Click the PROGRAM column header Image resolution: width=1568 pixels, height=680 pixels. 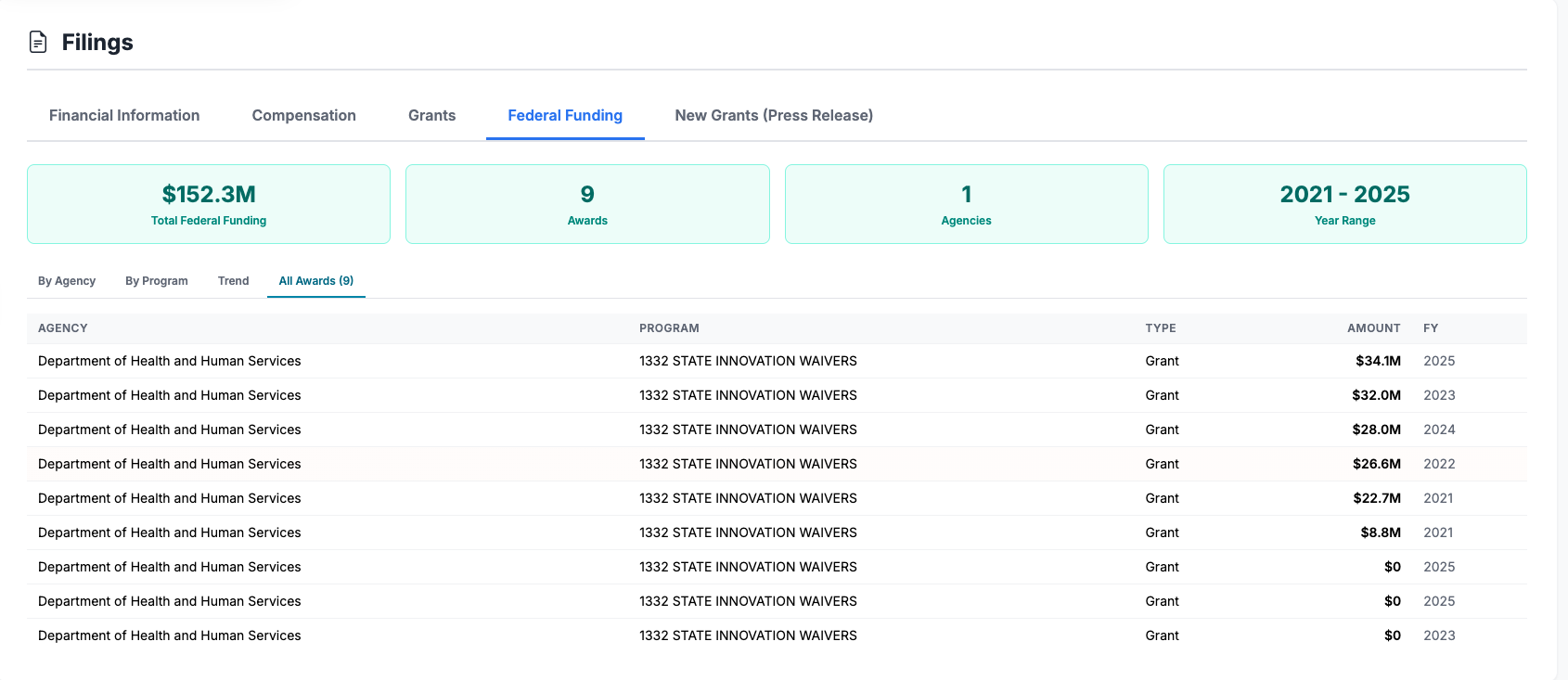pos(669,328)
